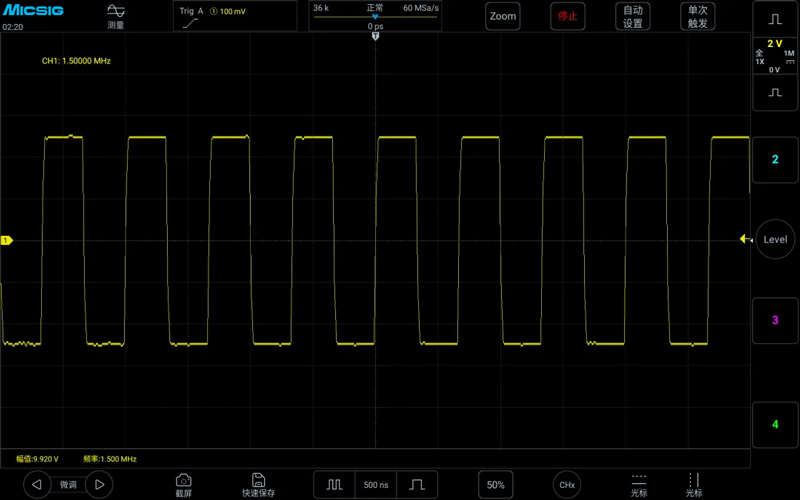800x500 pixels.
Task: Toggle channel 4 on
Action: pos(775,424)
